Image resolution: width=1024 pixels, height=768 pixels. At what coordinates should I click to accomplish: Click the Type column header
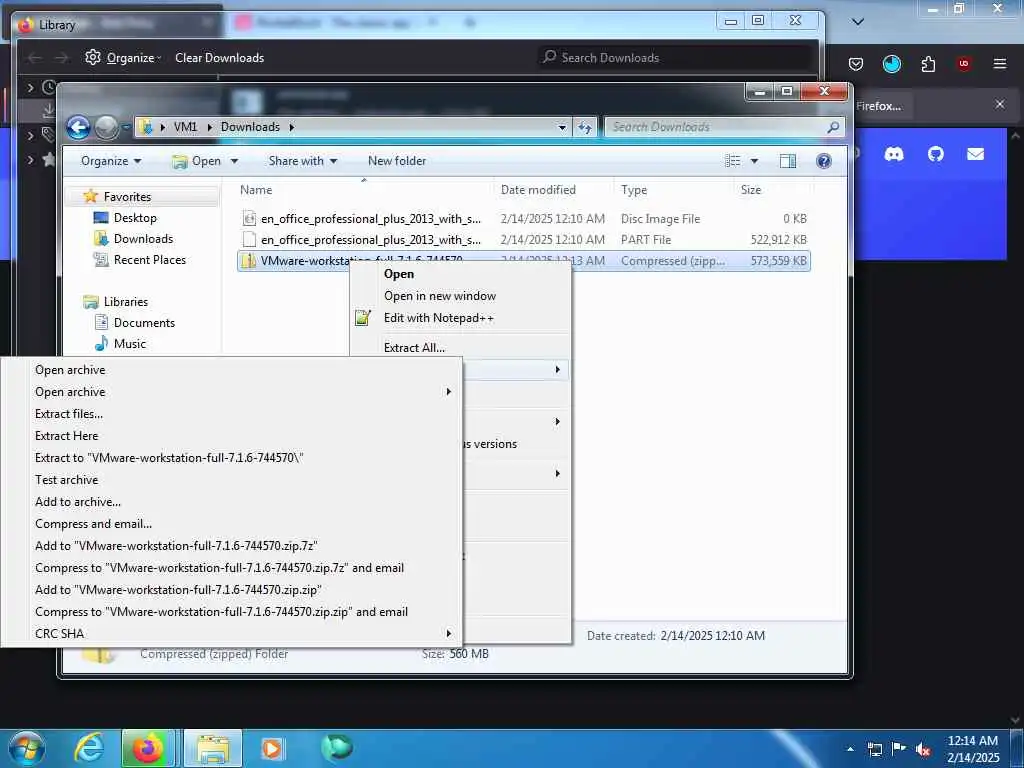(x=633, y=190)
